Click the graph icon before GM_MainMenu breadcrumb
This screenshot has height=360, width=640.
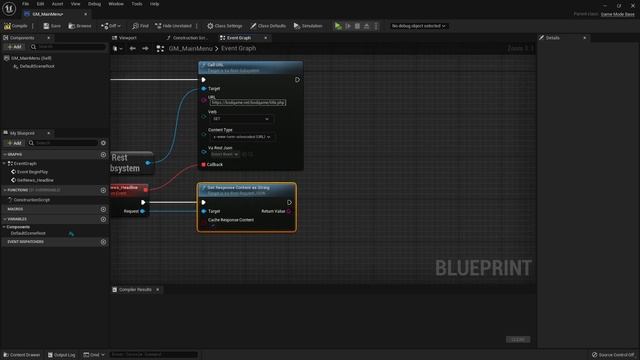click(160, 49)
